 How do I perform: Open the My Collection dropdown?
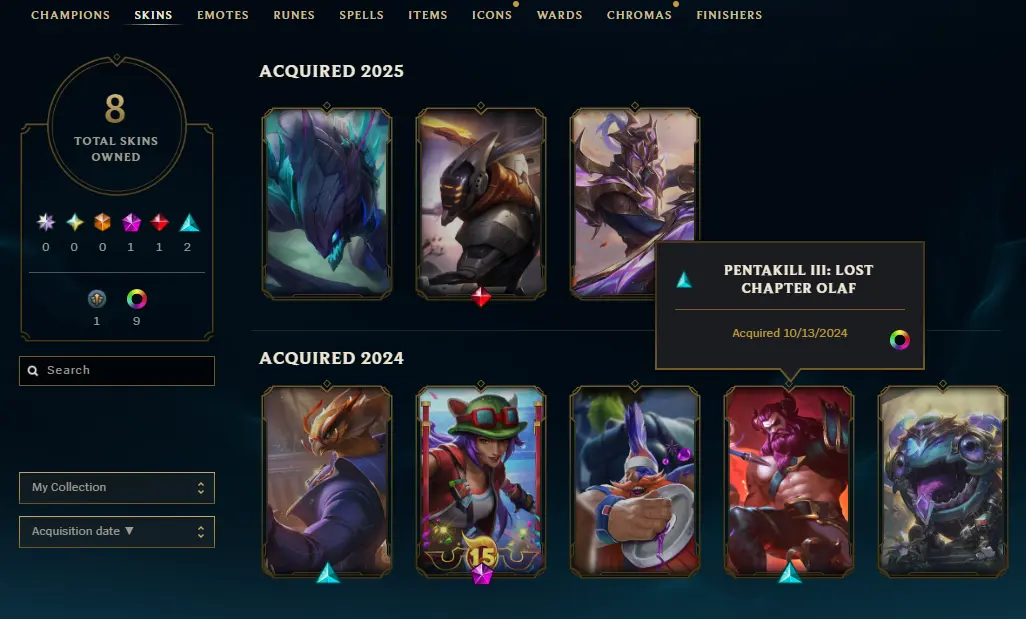coord(116,487)
